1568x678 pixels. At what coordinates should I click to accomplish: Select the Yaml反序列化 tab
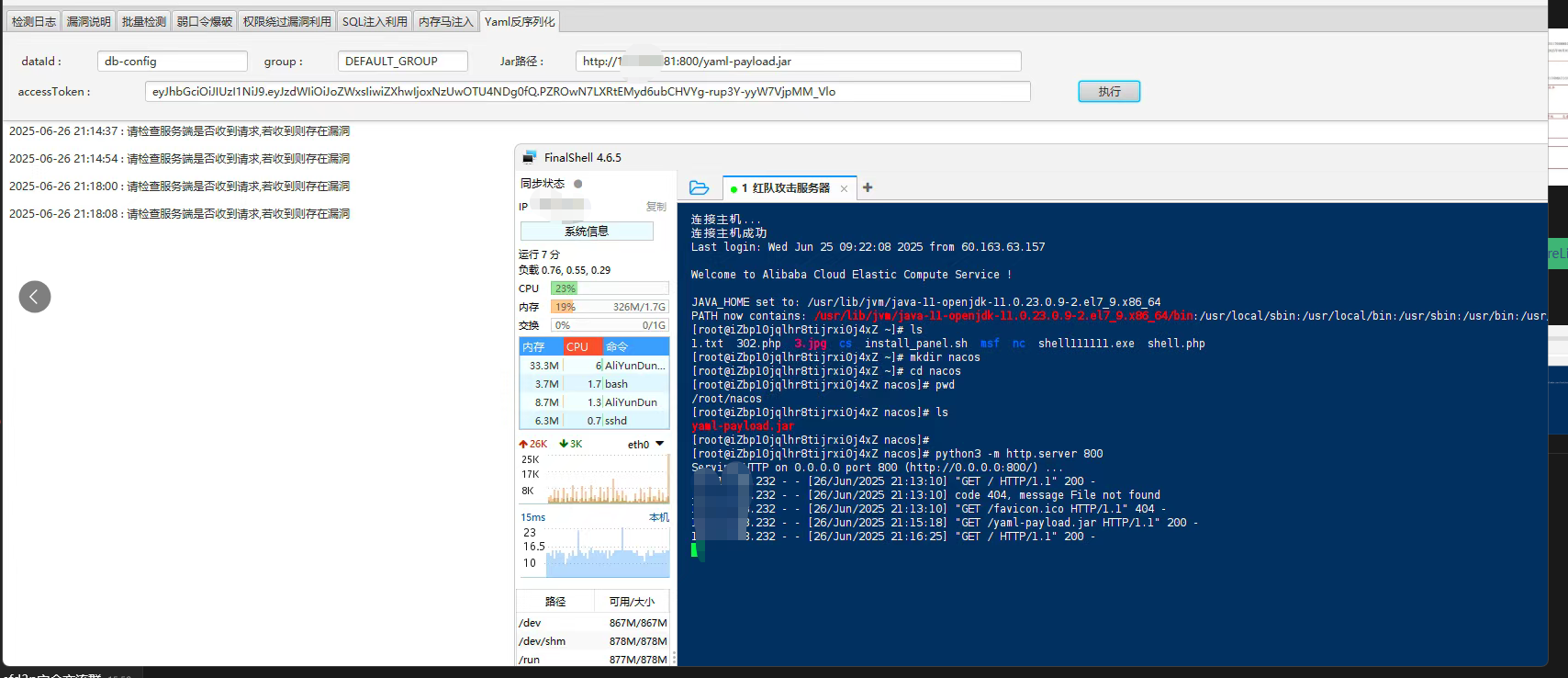(x=520, y=21)
